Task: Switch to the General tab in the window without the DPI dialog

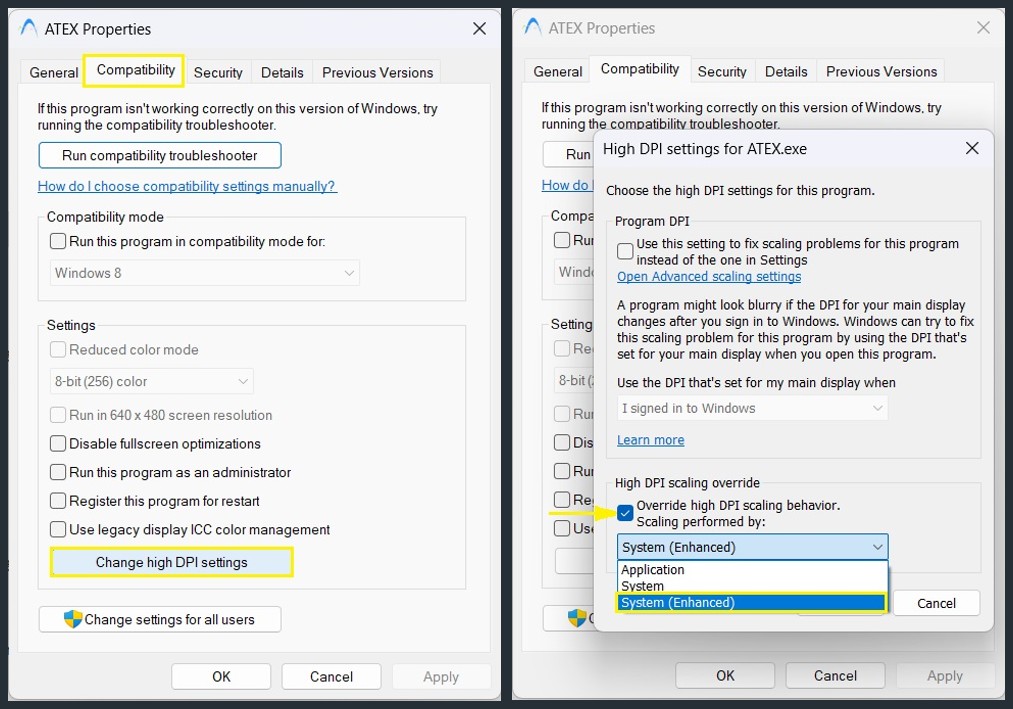Action: pos(54,72)
